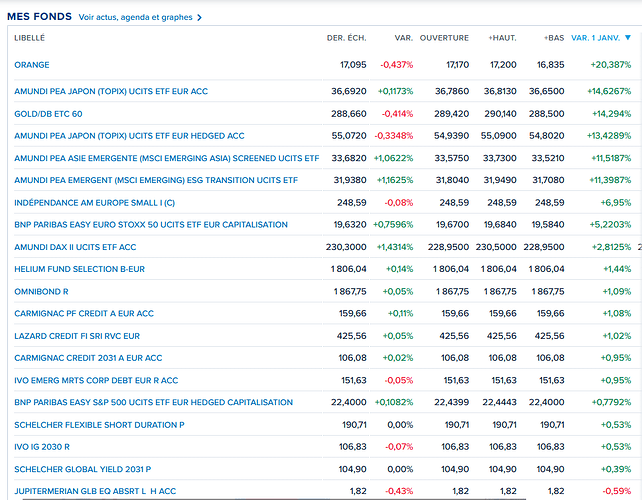This screenshot has width=642, height=500.
Task: Open CARMIGNAC PF CREDIT A EUR ACC
Action: (84, 313)
